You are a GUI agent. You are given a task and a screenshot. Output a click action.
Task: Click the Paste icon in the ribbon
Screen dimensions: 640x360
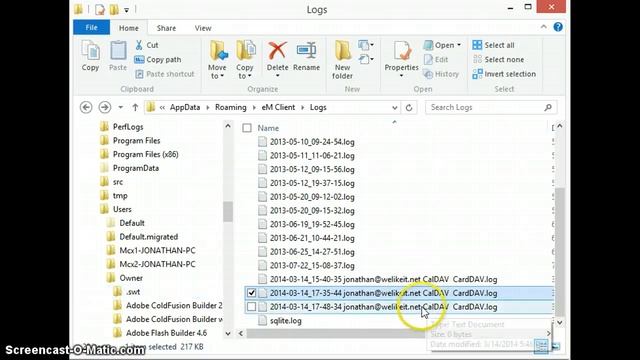(x=118, y=56)
